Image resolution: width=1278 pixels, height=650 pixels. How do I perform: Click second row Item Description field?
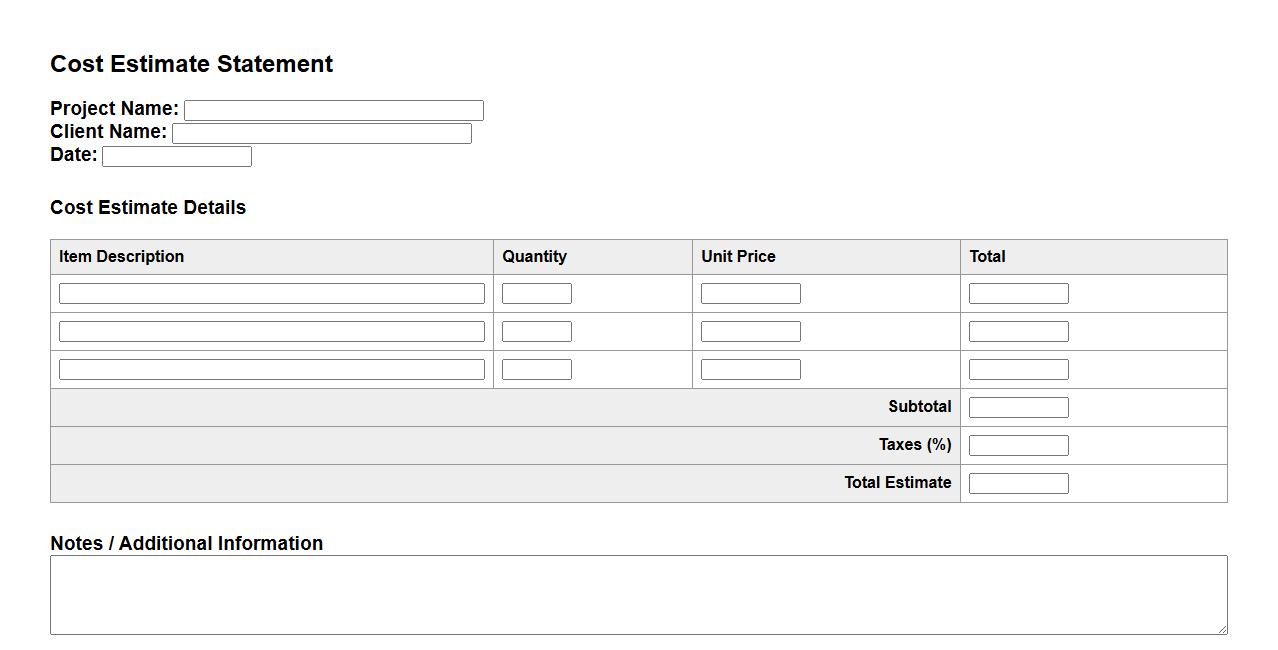(x=271, y=331)
